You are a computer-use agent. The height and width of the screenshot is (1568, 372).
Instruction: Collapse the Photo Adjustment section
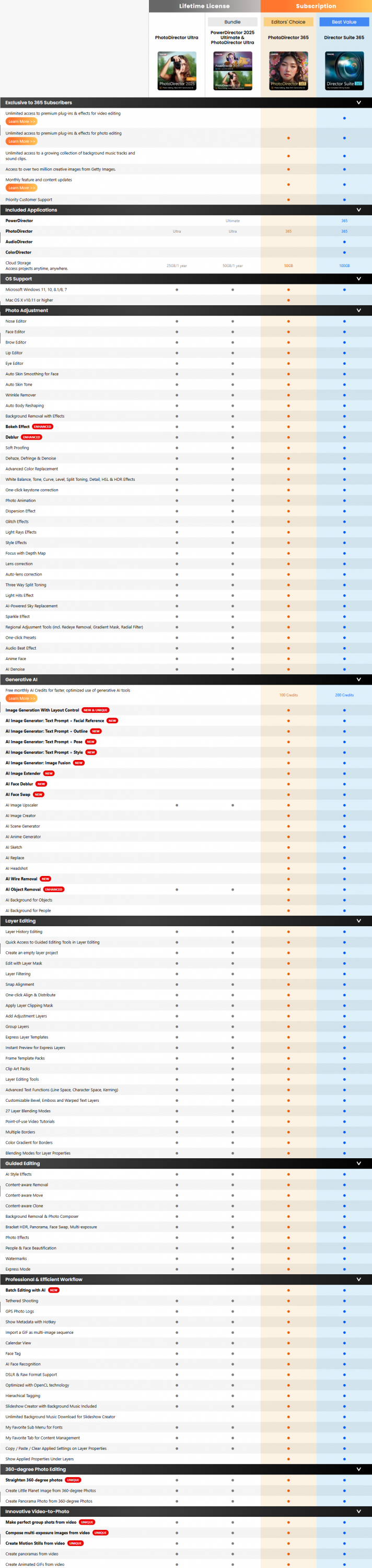click(358, 310)
